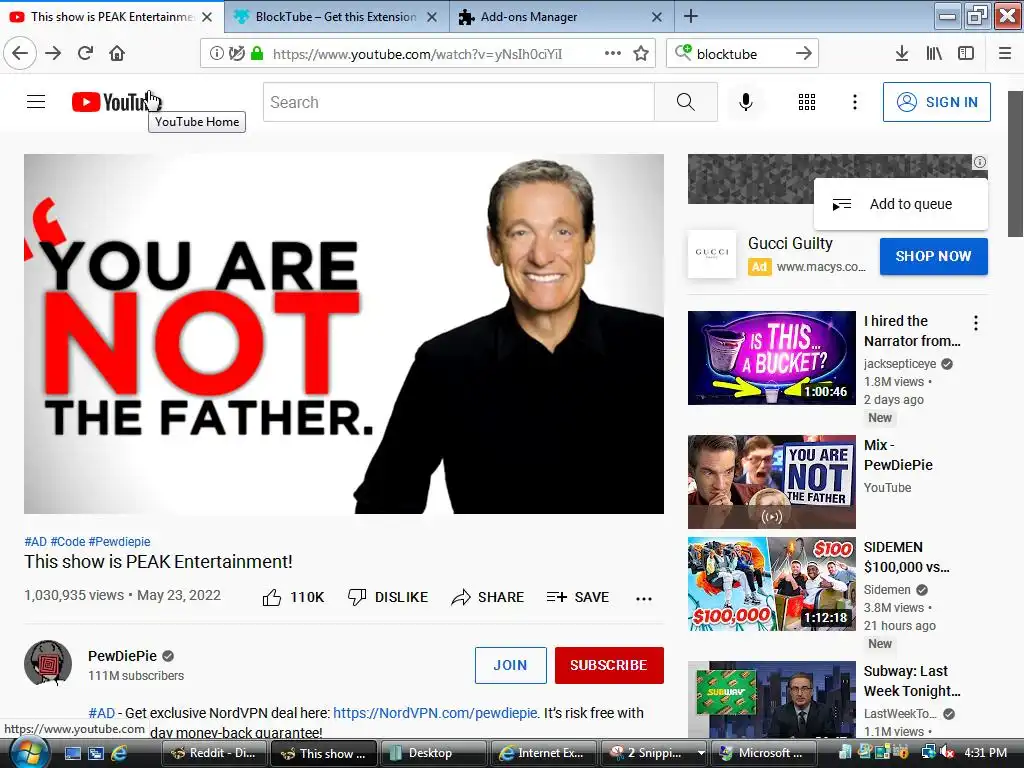
Task: Click the 4:31 PM taskbar clock
Action: [x=985, y=753]
